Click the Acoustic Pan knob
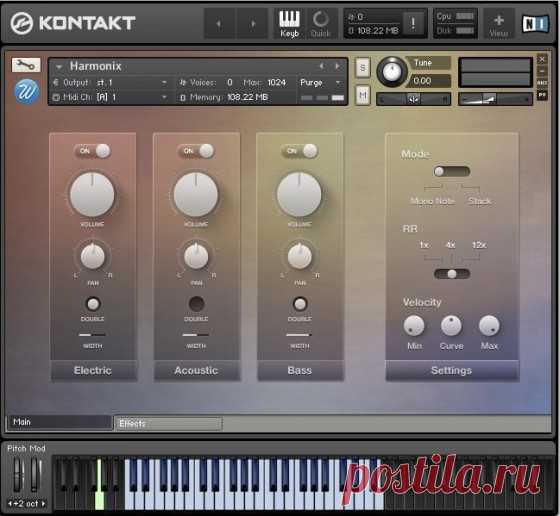560x516 pixels. point(196,256)
